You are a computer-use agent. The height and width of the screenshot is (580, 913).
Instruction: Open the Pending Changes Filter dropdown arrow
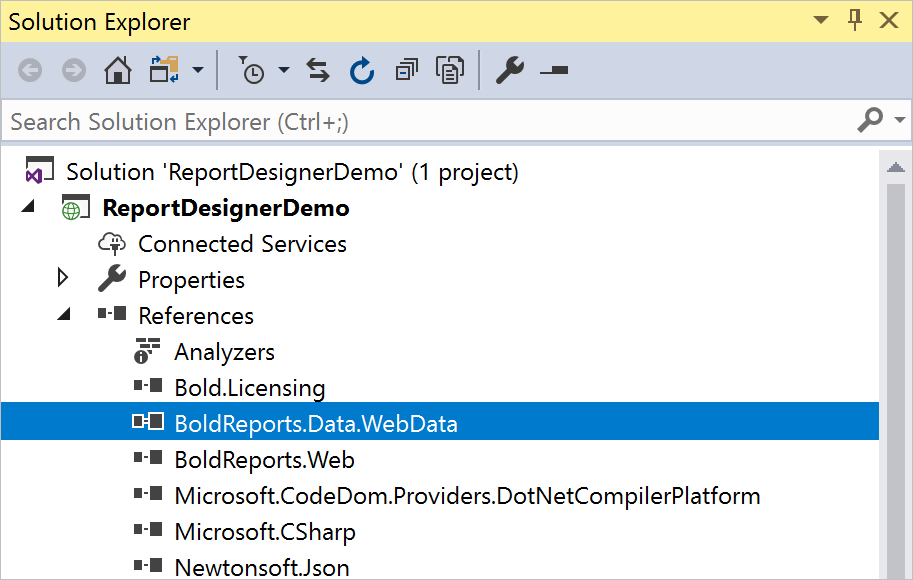[x=284, y=70]
